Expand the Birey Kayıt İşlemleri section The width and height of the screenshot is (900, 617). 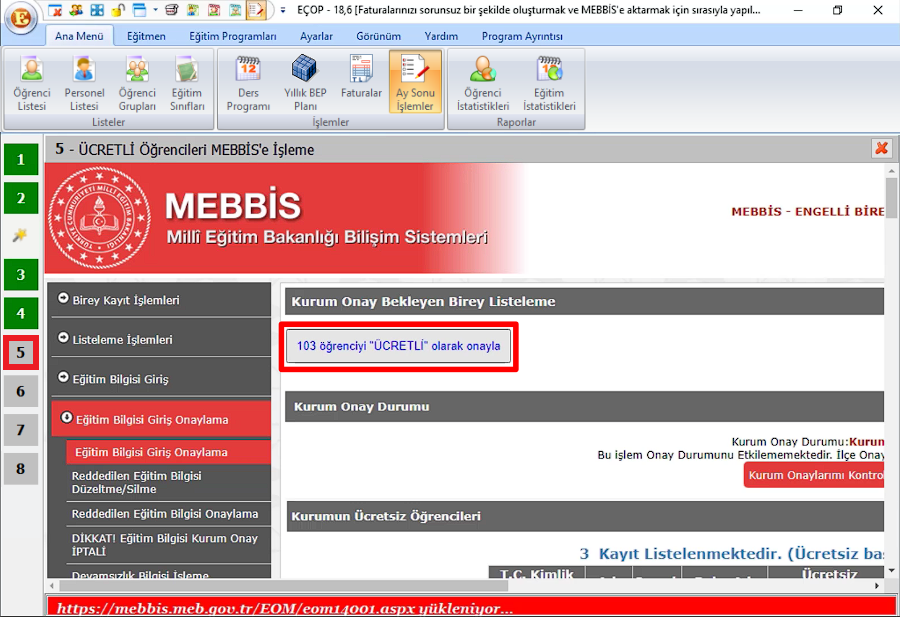[161, 300]
